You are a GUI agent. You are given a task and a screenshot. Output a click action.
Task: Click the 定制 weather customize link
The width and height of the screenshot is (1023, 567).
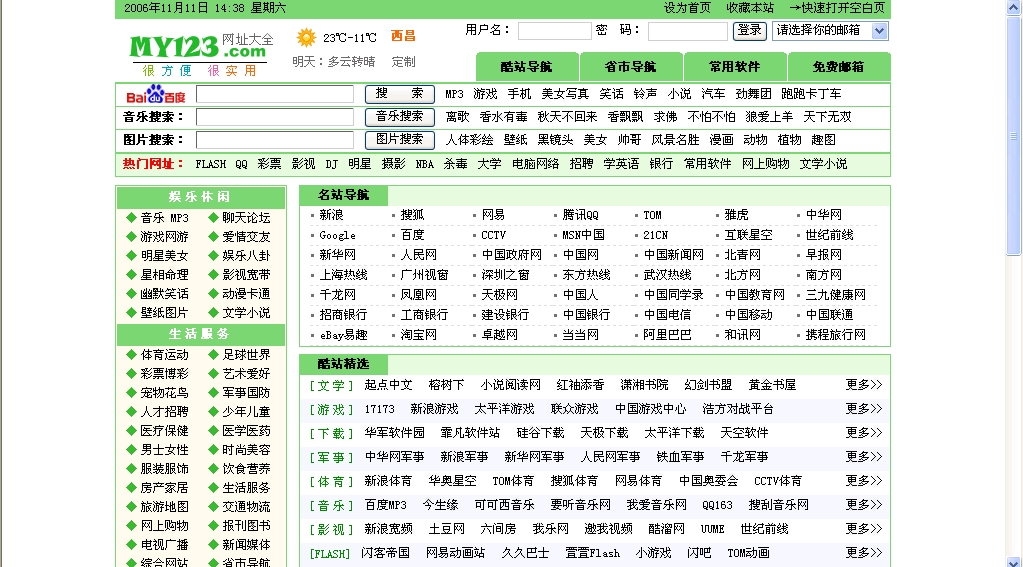403,62
